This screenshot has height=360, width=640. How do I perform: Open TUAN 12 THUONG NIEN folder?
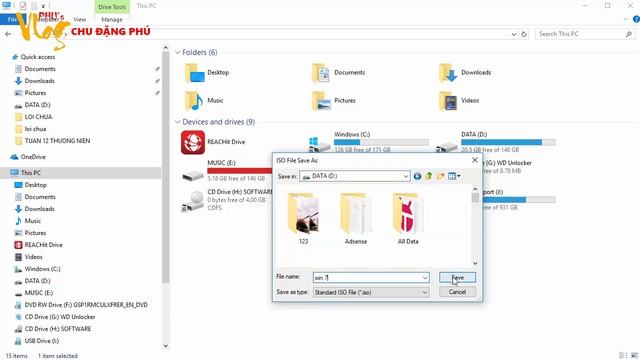57,141
